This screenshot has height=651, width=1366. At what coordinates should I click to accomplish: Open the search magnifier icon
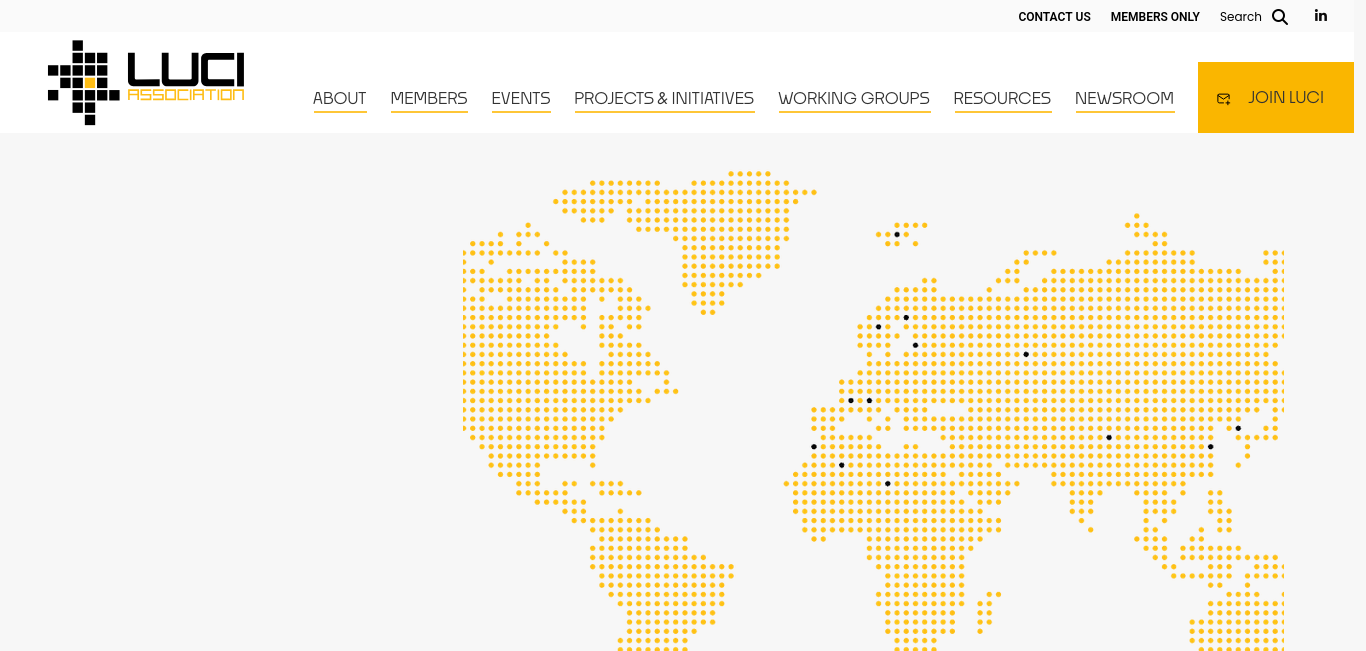1280,17
